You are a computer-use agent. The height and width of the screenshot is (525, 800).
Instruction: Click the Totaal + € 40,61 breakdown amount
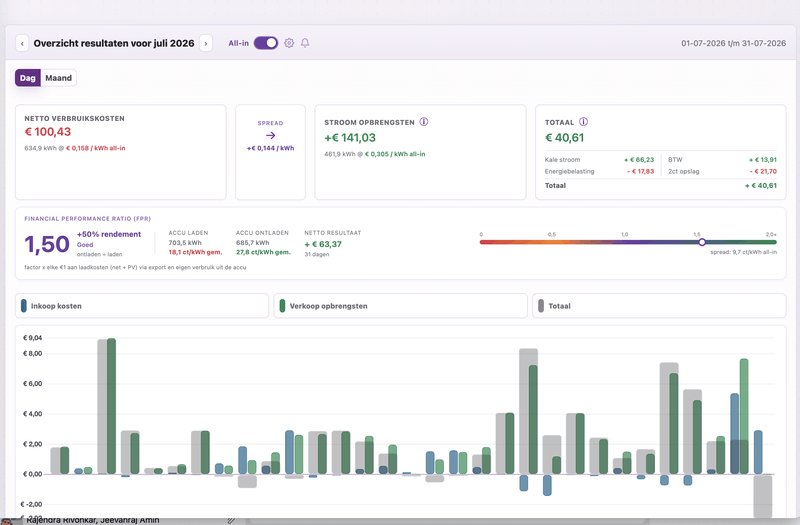761,186
